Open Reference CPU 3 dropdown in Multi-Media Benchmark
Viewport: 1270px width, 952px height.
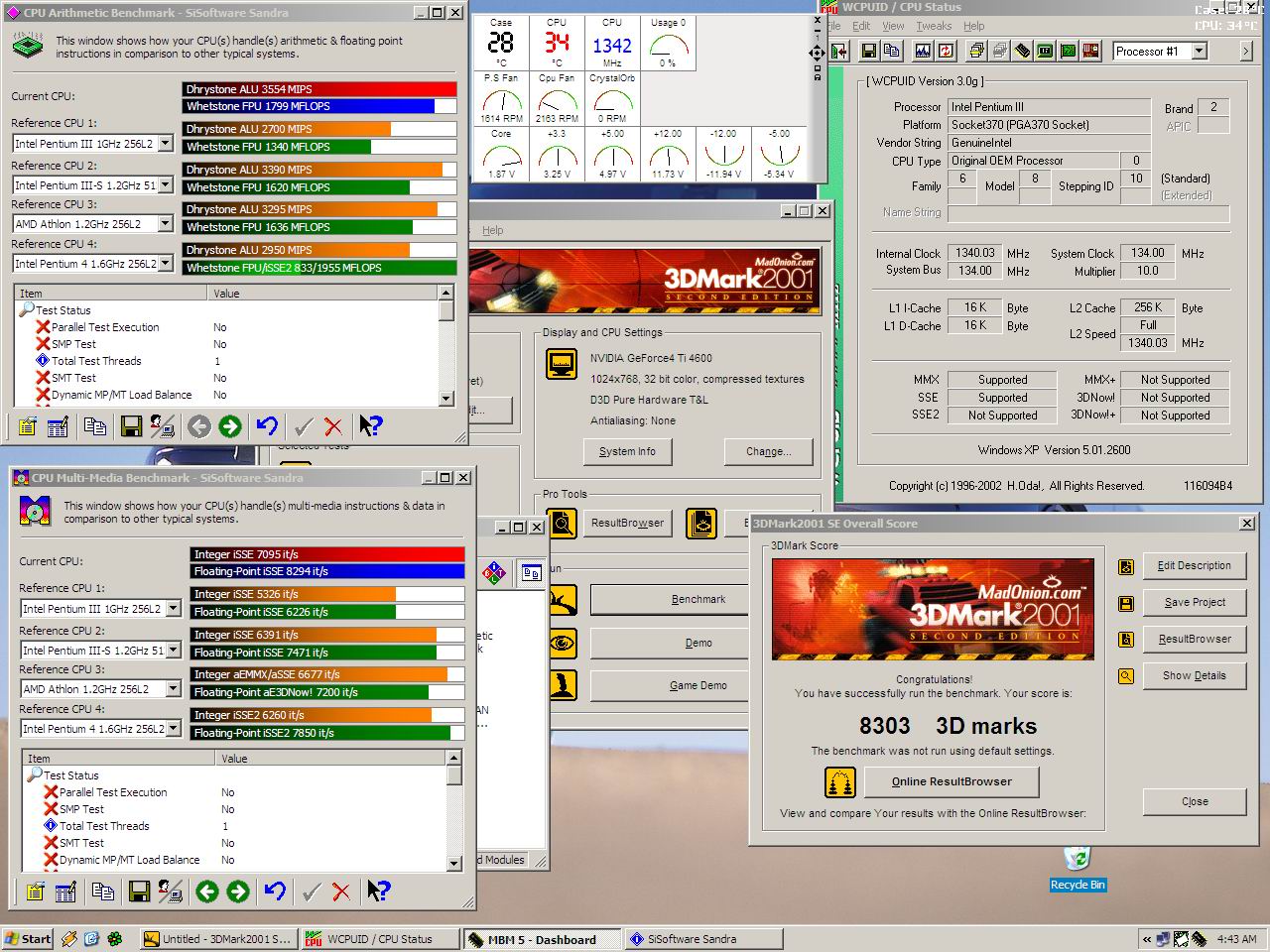tap(173, 689)
